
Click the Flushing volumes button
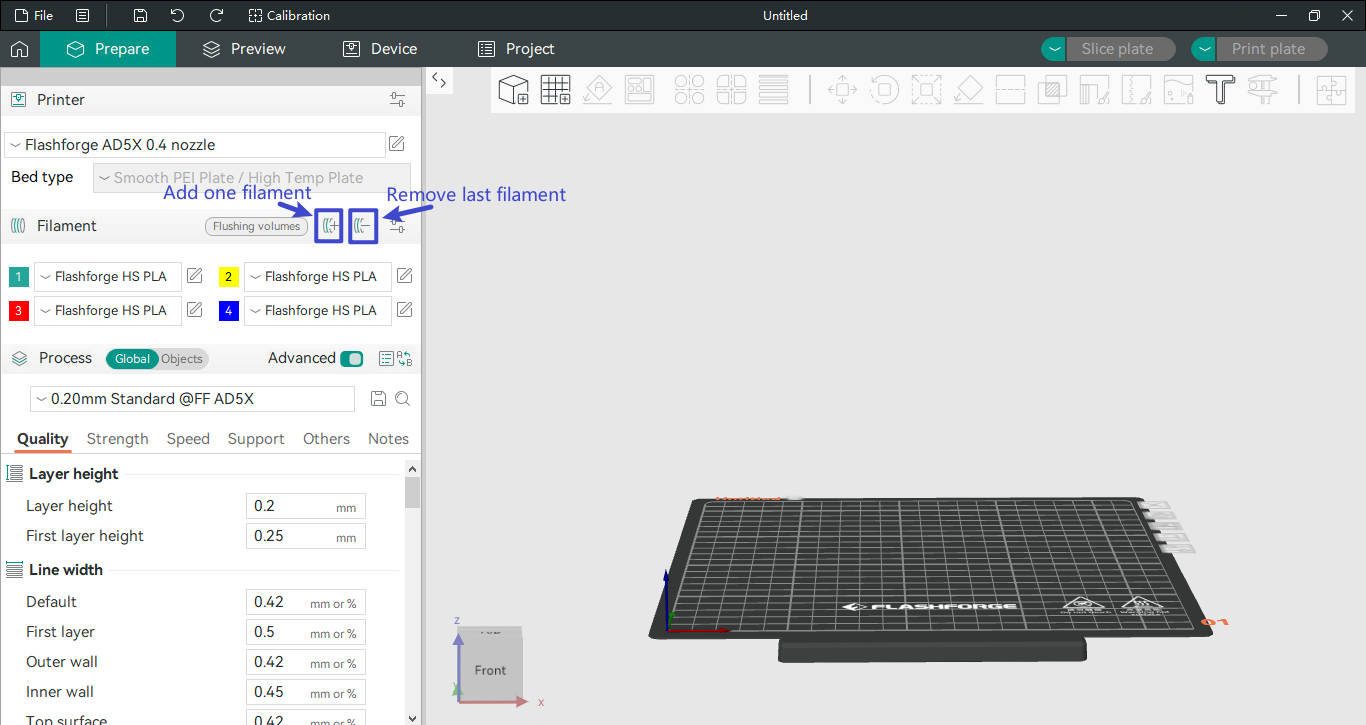pos(256,226)
